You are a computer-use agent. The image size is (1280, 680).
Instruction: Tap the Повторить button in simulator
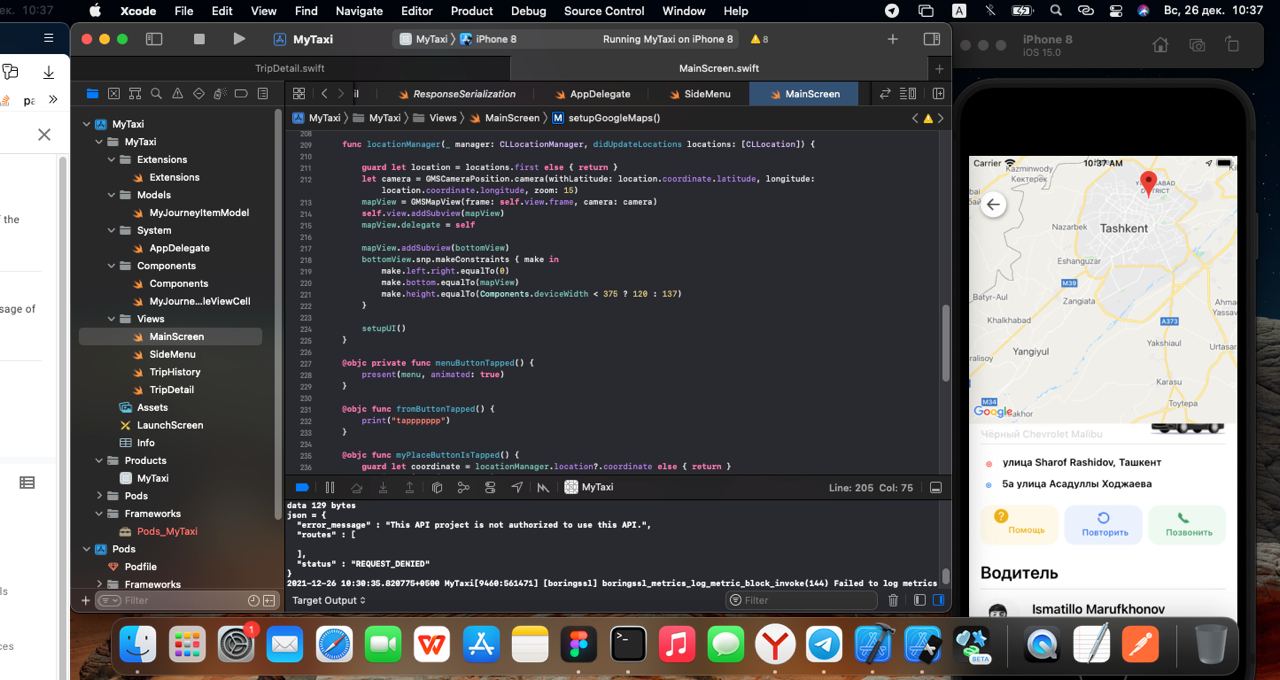click(x=1104, y=524)
